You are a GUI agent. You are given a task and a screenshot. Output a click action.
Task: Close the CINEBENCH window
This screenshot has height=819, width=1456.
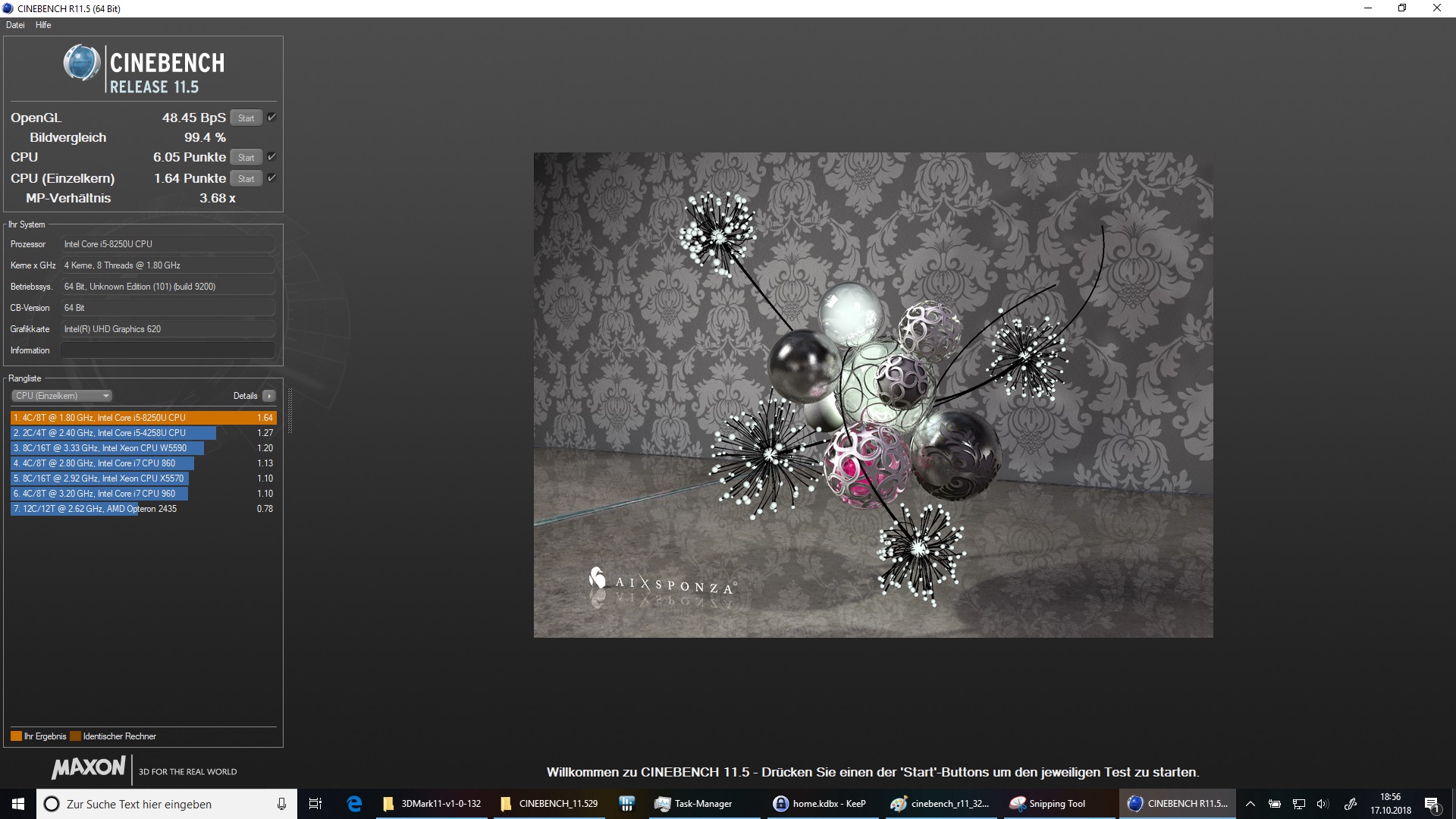1437,8
